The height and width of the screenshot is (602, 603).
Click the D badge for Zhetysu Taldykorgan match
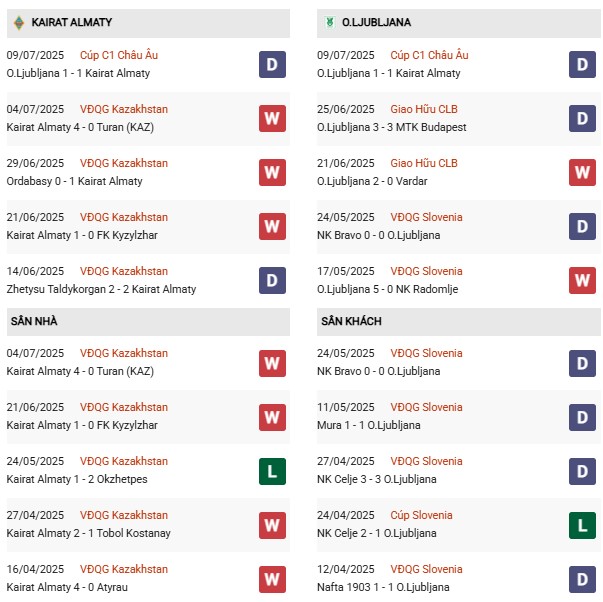(x=272, y=280)
